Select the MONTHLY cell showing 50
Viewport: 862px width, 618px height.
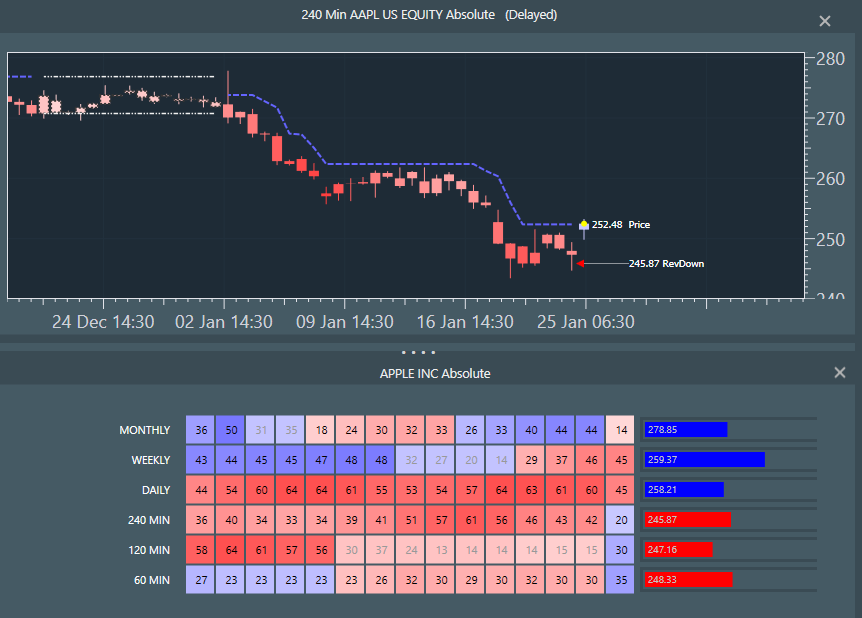(x=231, y=430)
